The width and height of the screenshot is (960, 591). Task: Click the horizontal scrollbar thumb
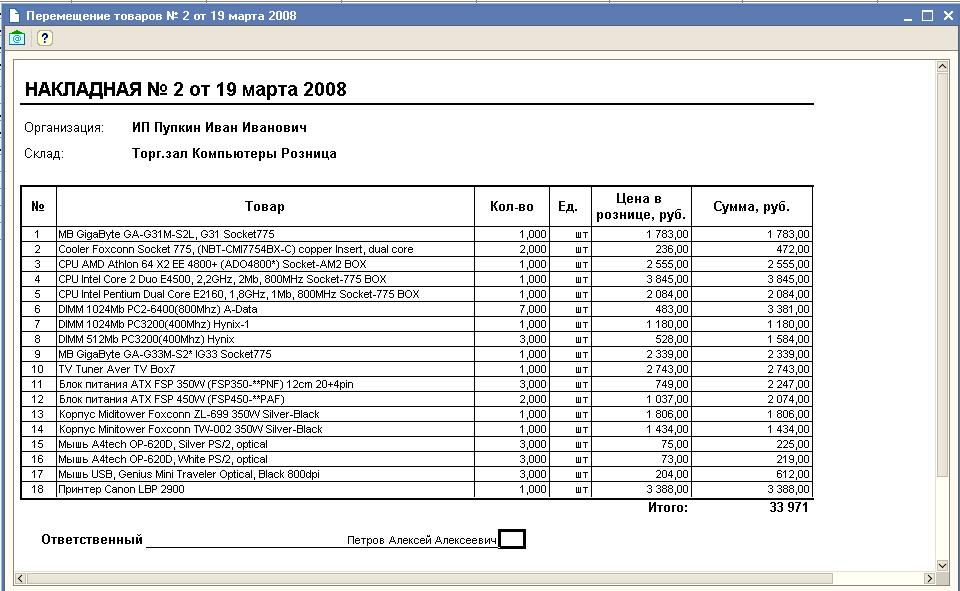tap(429, 578)
